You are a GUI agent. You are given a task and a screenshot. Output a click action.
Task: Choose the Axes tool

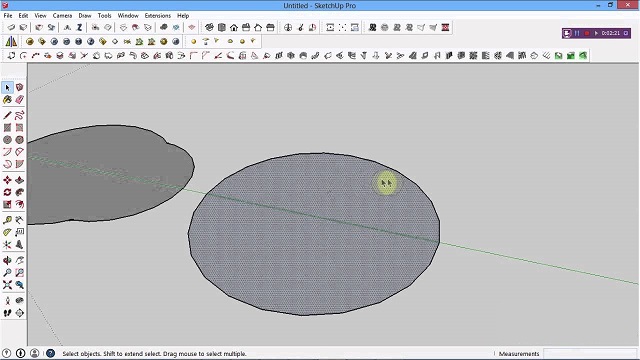[7, 244]
